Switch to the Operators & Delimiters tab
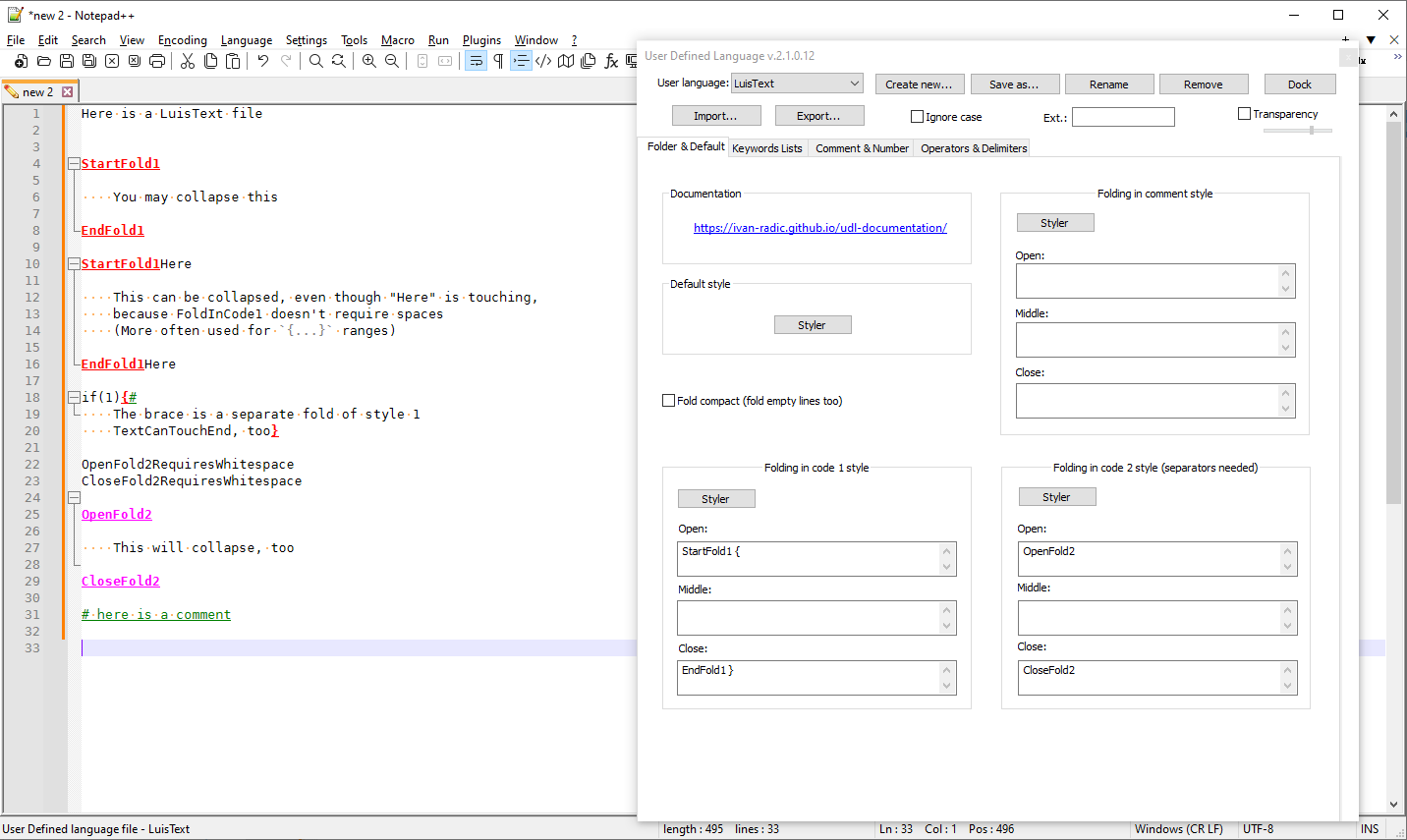 coord(974,148)
